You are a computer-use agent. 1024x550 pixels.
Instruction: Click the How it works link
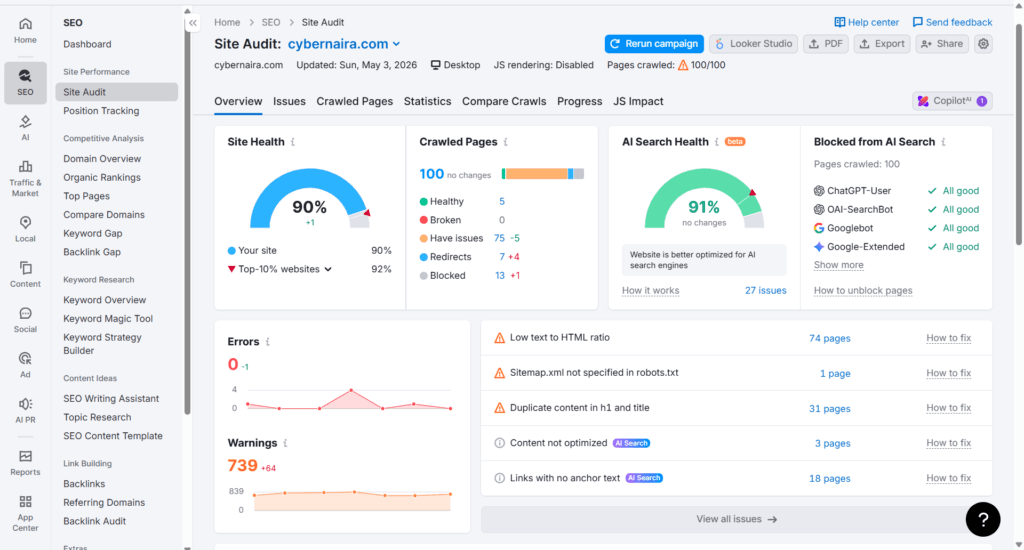[x=650, y=291]
